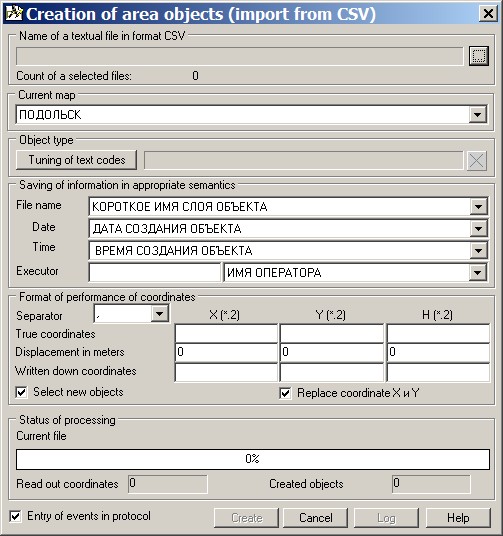Screen dimensions: 503x536
Task: Click the Cancel button
Action: pos(315,518)
